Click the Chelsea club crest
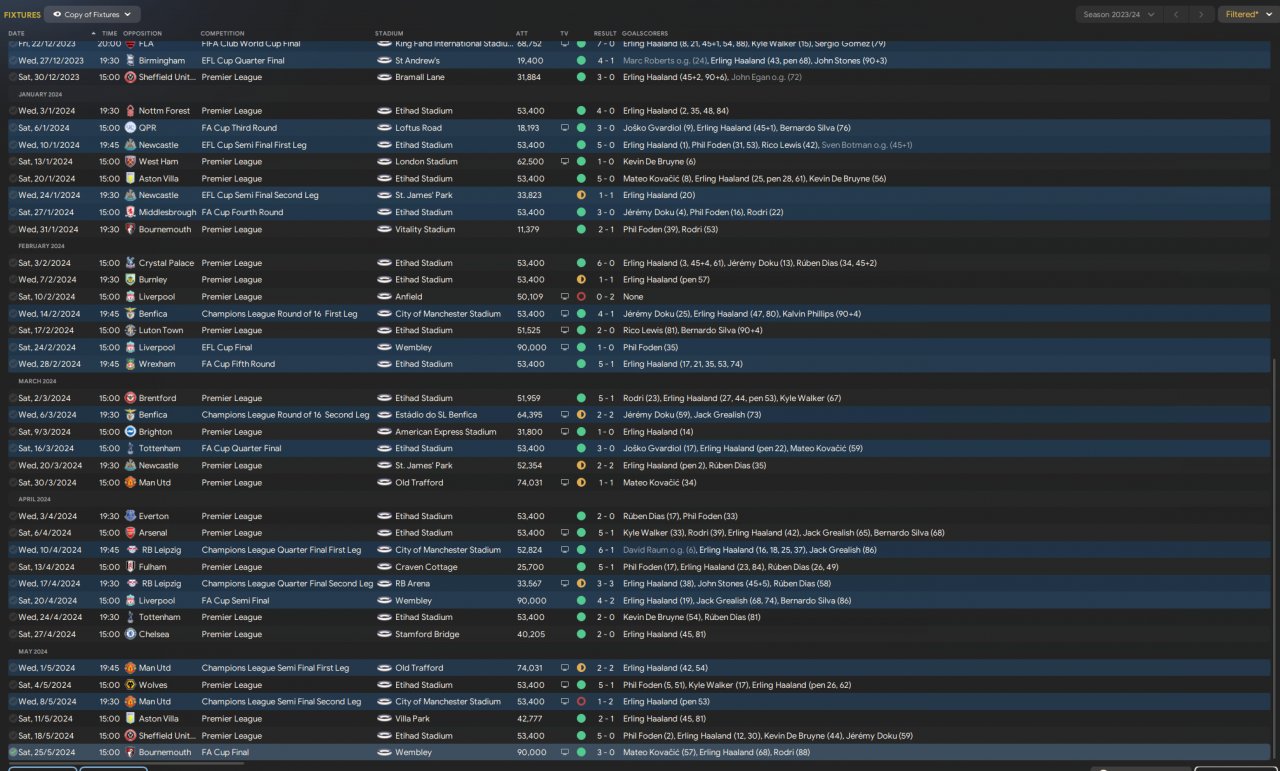Screen dimensions: 1280x771 tap(130, 634)
